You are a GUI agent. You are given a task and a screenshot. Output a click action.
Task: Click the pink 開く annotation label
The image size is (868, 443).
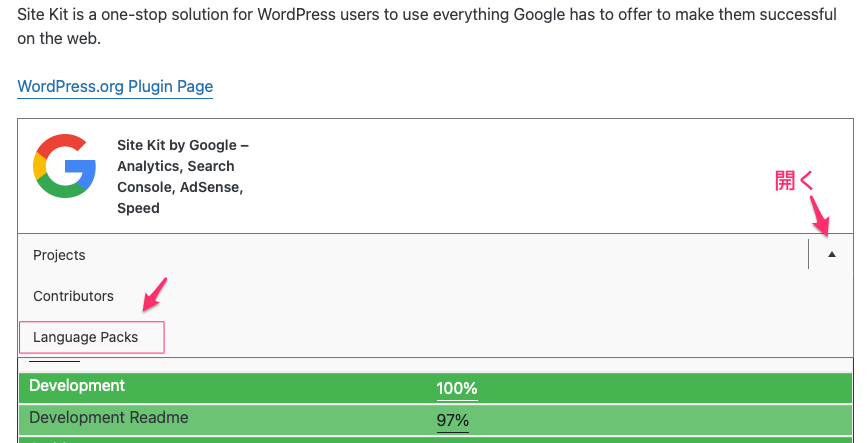795,181
